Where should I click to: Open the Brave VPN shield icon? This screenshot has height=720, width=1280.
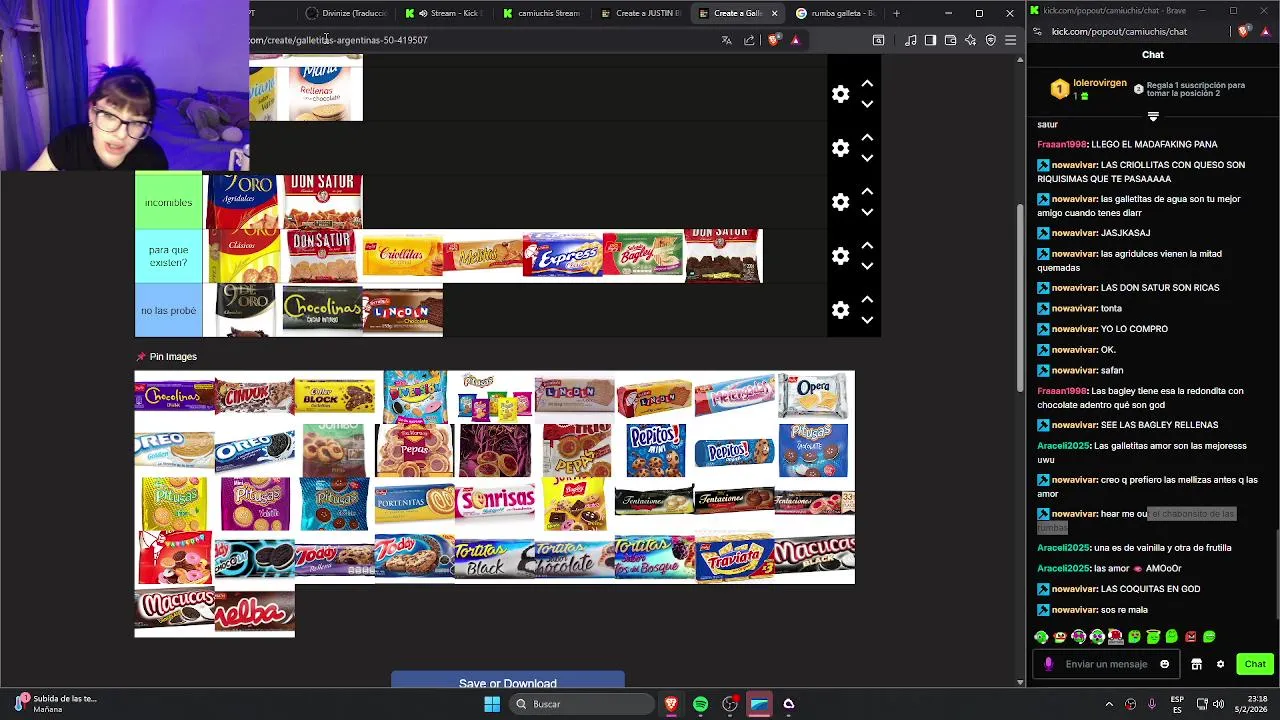[x=990, y=40]
